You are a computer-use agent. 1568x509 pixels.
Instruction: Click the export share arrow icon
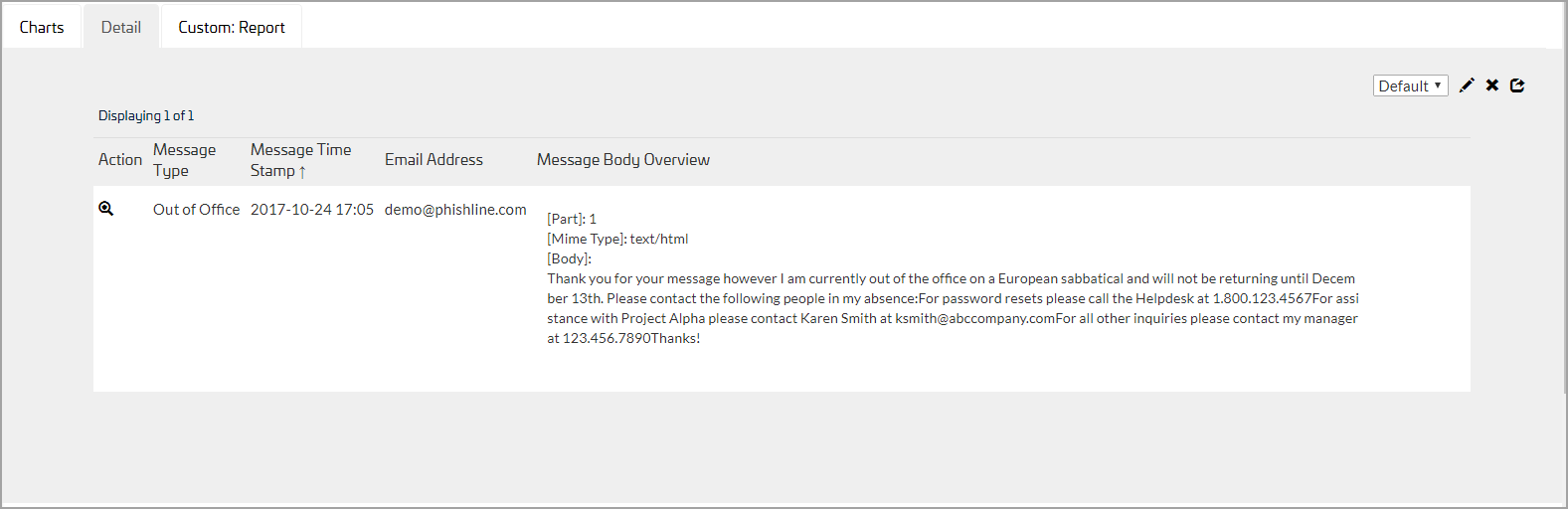[x=1517, y=85]
